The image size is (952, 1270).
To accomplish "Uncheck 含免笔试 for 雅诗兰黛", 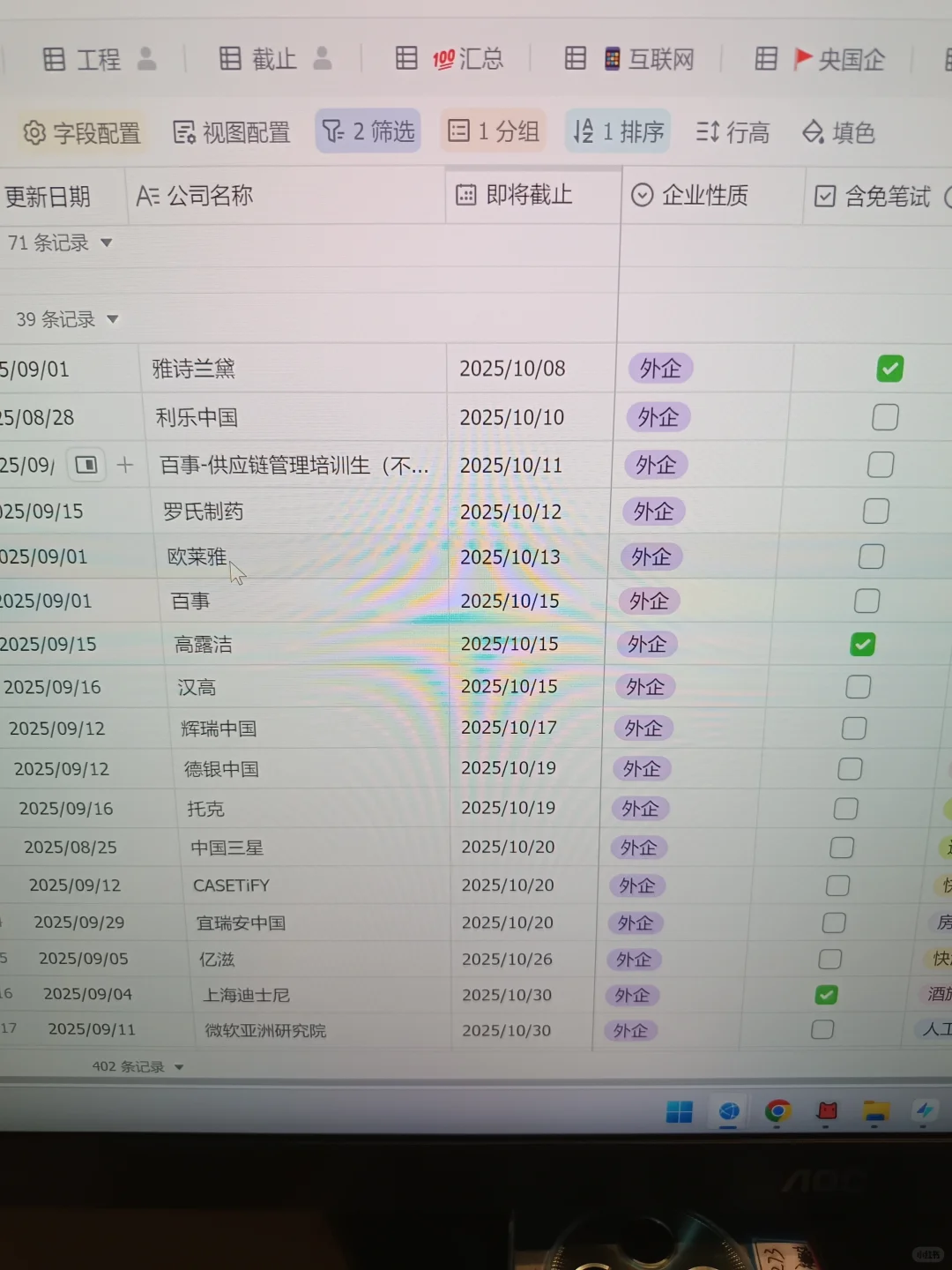I will 889,368.
